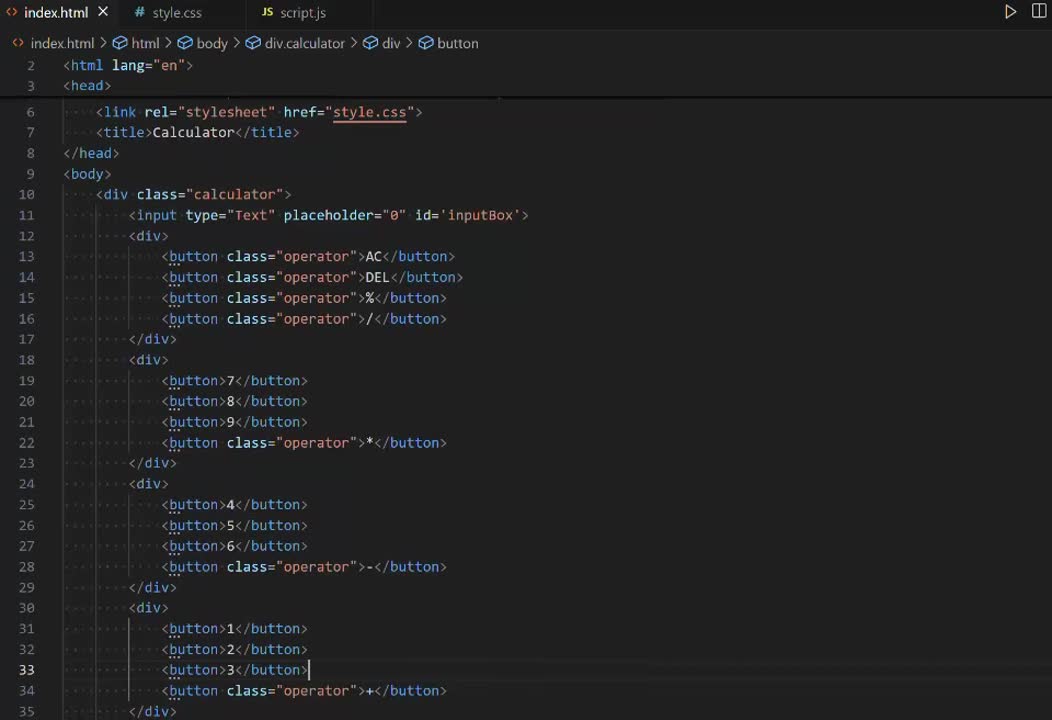Follow the style.css link in href
Viewport: 1052px width, 720px height.
(x=370, y=112)
